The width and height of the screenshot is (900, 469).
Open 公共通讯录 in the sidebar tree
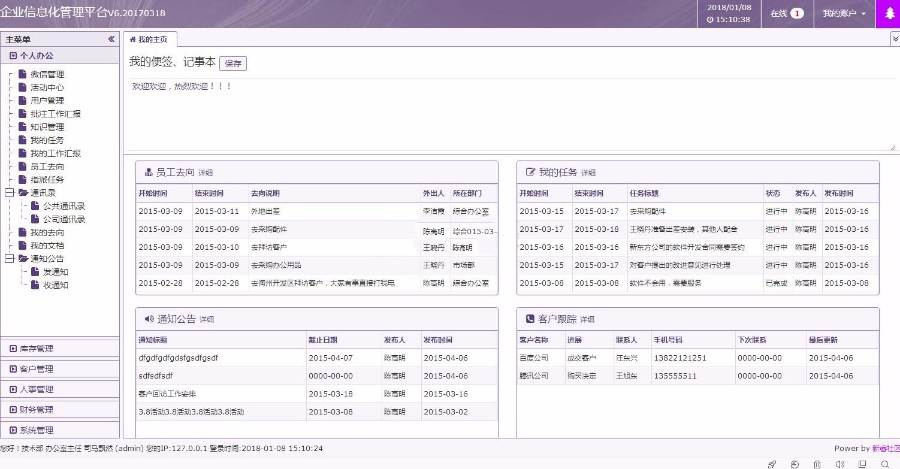pyautogui.click(x=63, y=206)
